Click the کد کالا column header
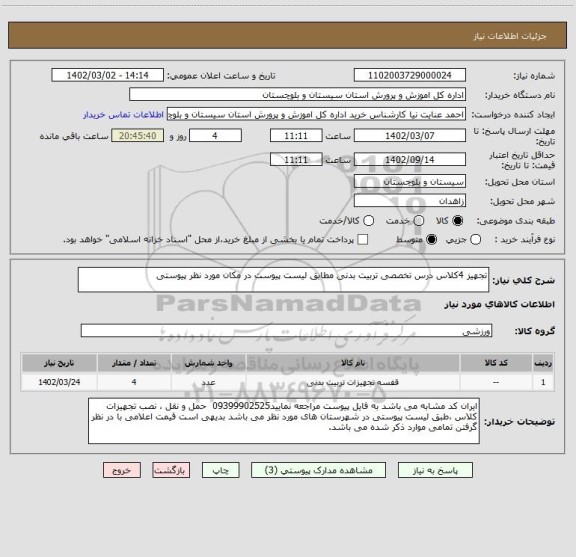Viewport: 576px width, 557px height. coord(496,363)
